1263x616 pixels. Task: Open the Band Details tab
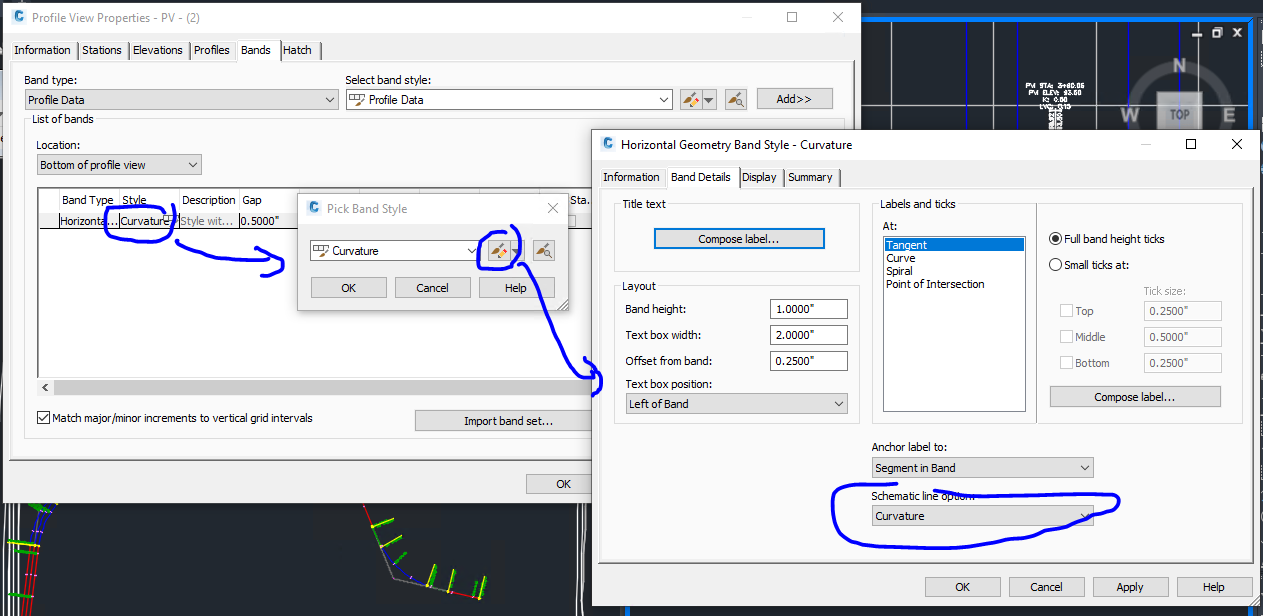(x=701, y=177)
